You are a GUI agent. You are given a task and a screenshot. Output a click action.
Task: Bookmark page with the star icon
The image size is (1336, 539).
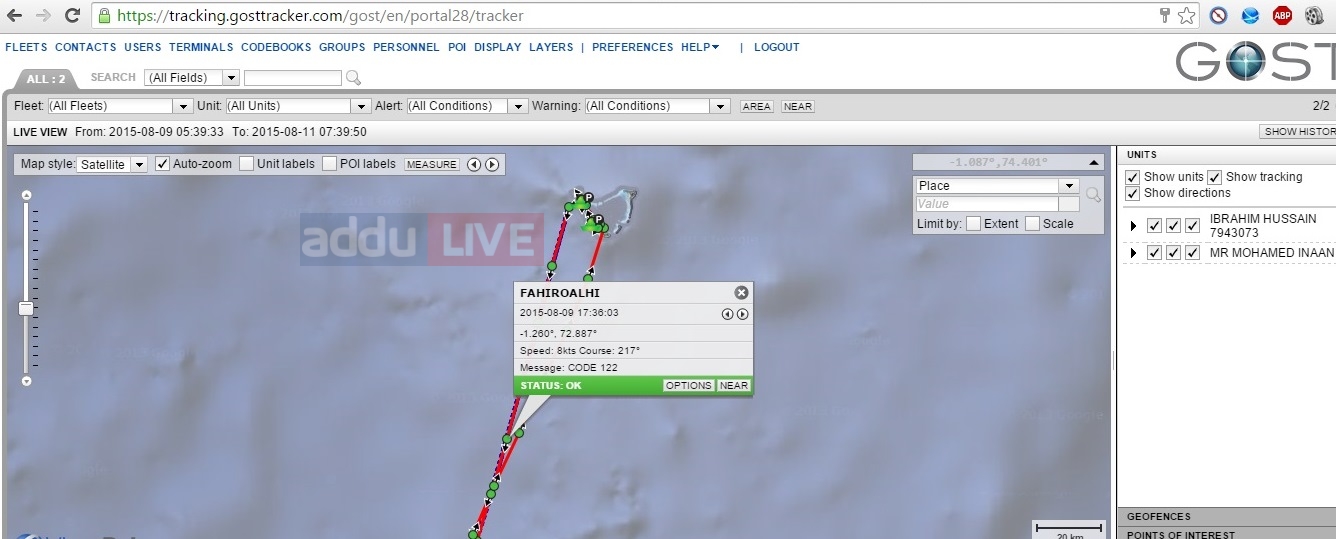pos(1187,15)
